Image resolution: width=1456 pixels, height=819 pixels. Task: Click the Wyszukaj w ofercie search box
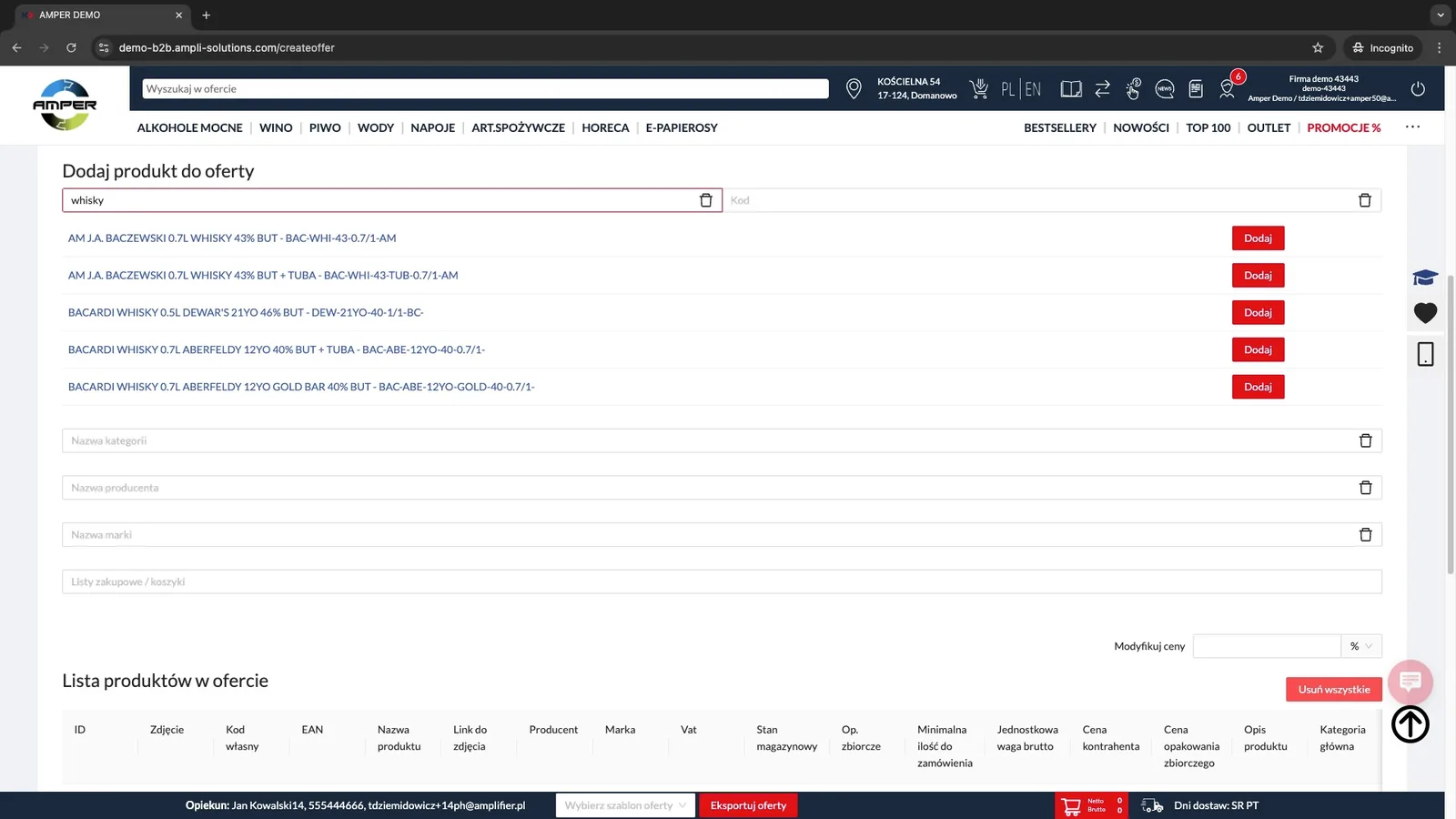click(x=485, y=88)
